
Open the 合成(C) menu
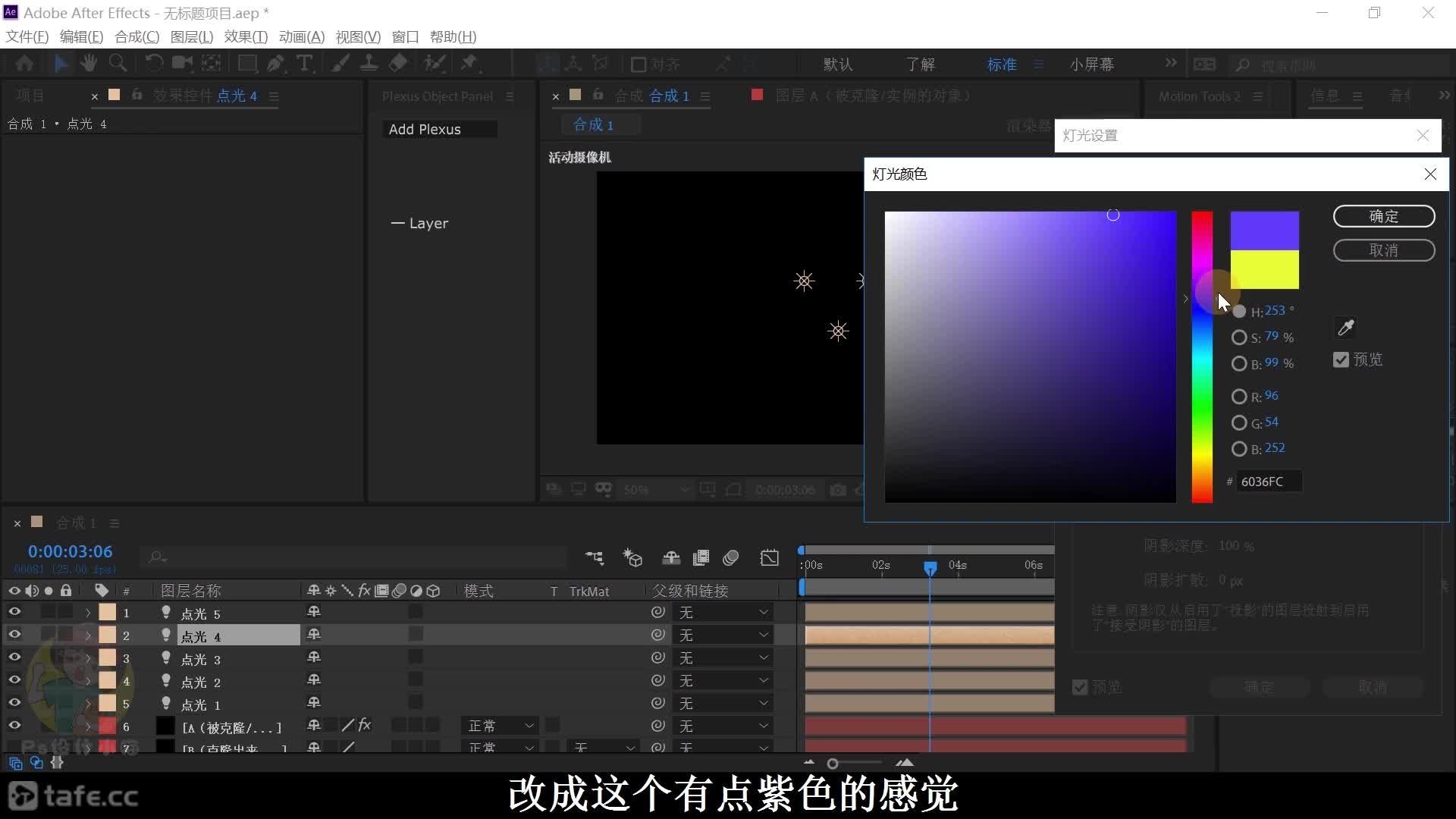pyautogui.click(x=136, y=36)
